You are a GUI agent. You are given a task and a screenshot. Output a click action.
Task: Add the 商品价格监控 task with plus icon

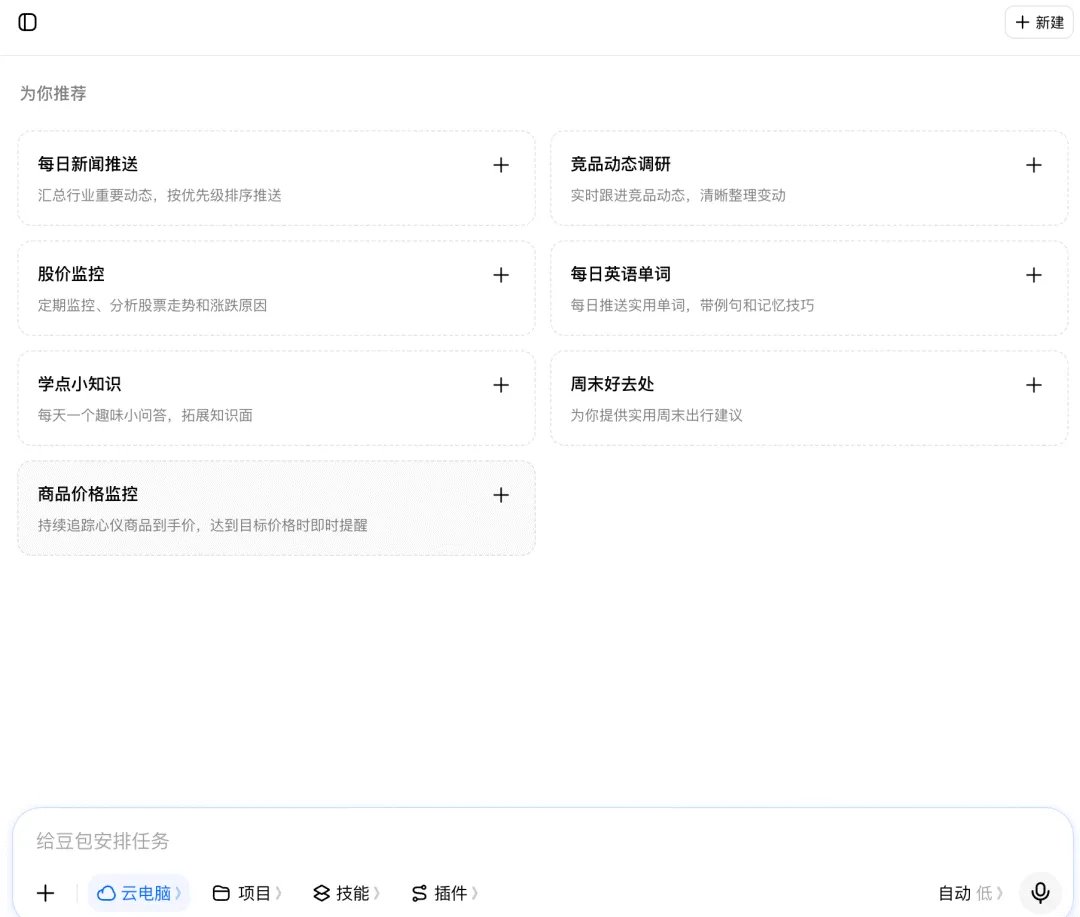click(501, 495)
